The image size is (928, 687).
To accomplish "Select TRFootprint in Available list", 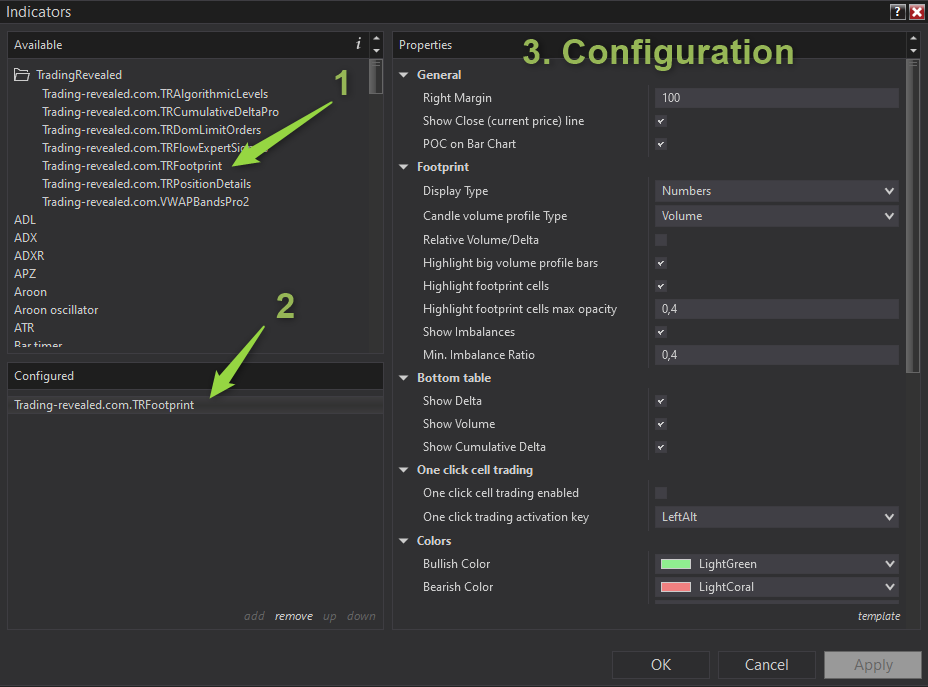I will 132,166.
